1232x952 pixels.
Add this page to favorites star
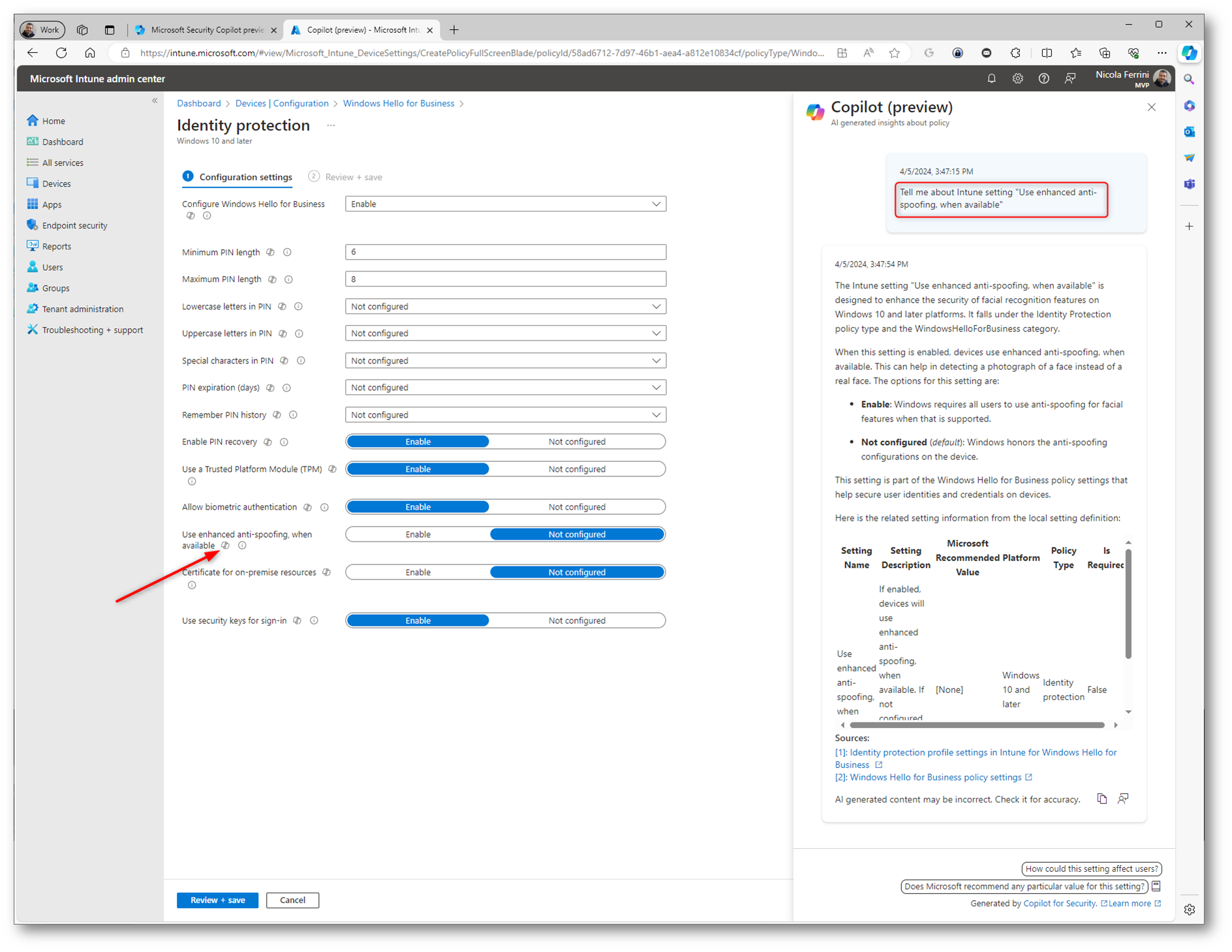tap(895, 53)
